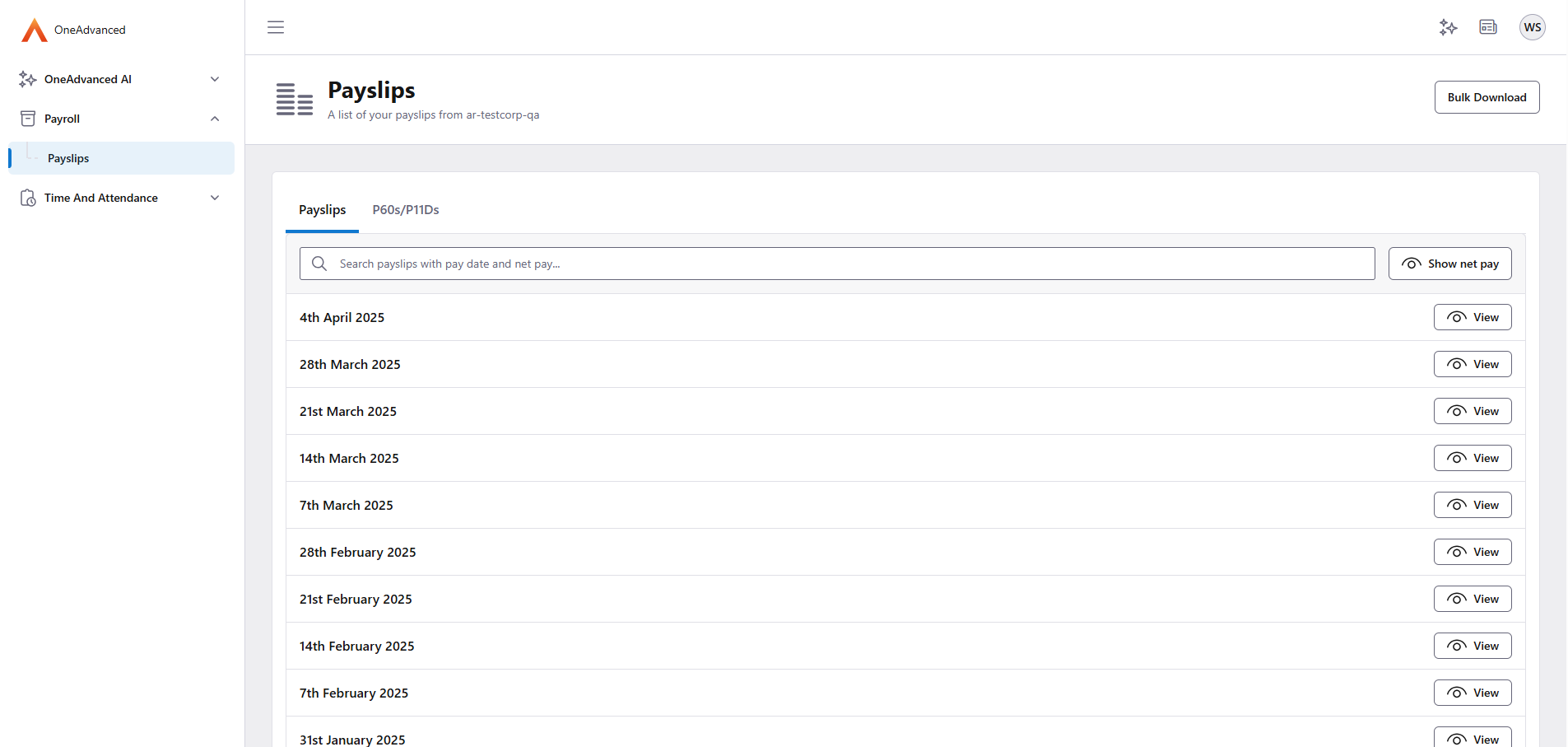
Task: View the 28th February 2025 payslip
Action: click(x=1472, y=552)
